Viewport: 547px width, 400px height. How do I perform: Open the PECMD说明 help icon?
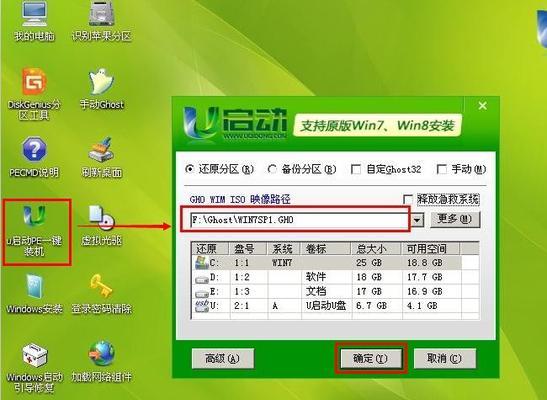[34, 157]
